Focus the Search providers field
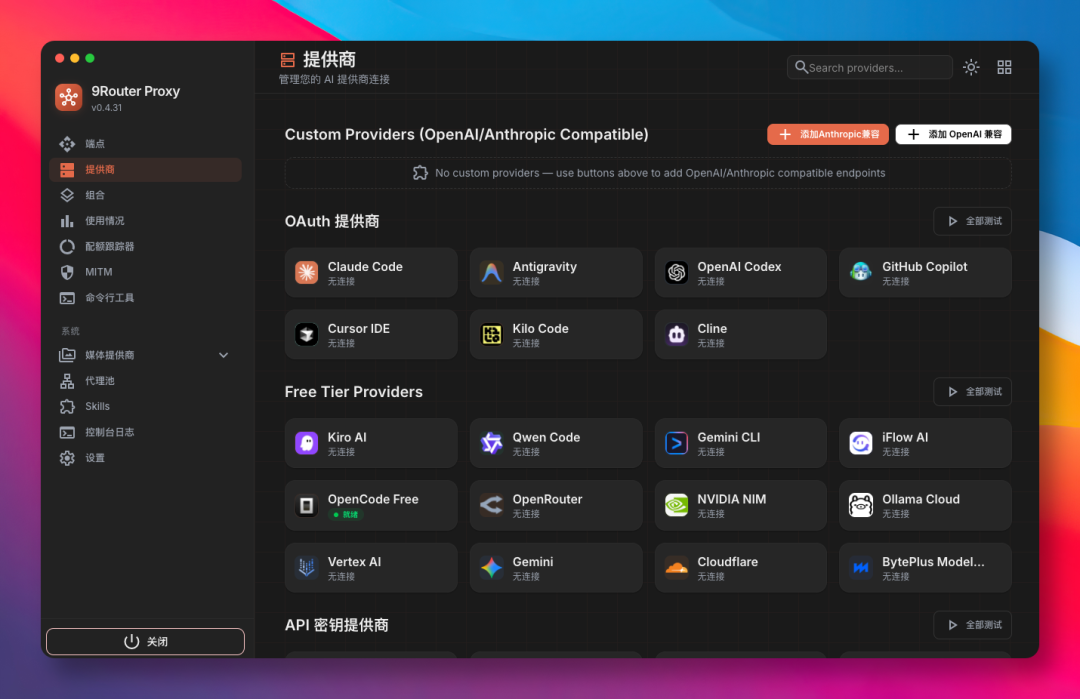This screenshot has width=1080, height=699. [x=869, y=67]
